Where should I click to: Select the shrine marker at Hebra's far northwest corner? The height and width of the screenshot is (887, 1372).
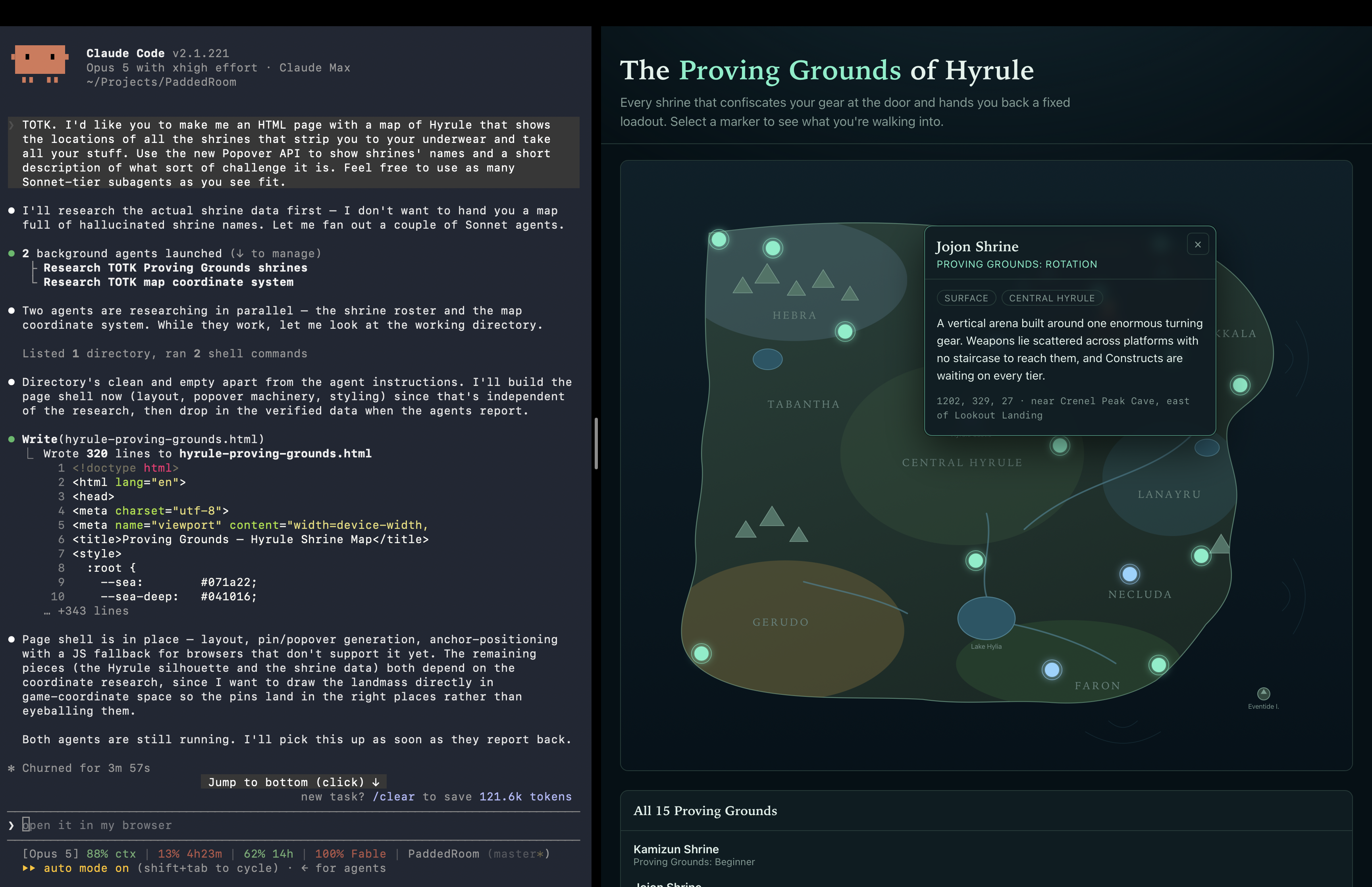tap(719, 239)
